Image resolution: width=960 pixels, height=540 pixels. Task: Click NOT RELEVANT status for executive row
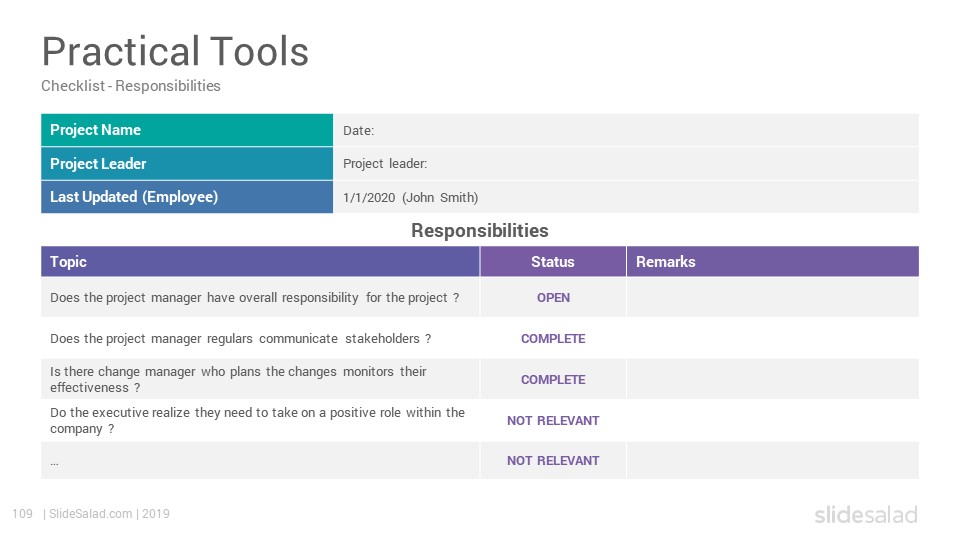553,421
